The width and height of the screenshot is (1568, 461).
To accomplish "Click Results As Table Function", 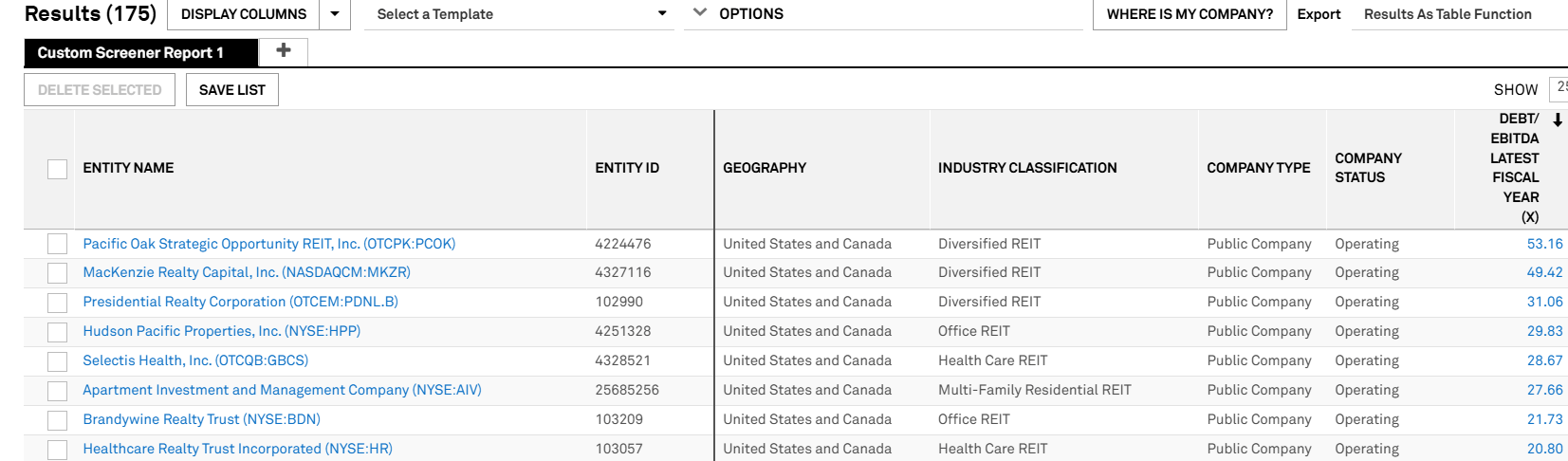I will pyautogui.click(x=1448, y=14).
